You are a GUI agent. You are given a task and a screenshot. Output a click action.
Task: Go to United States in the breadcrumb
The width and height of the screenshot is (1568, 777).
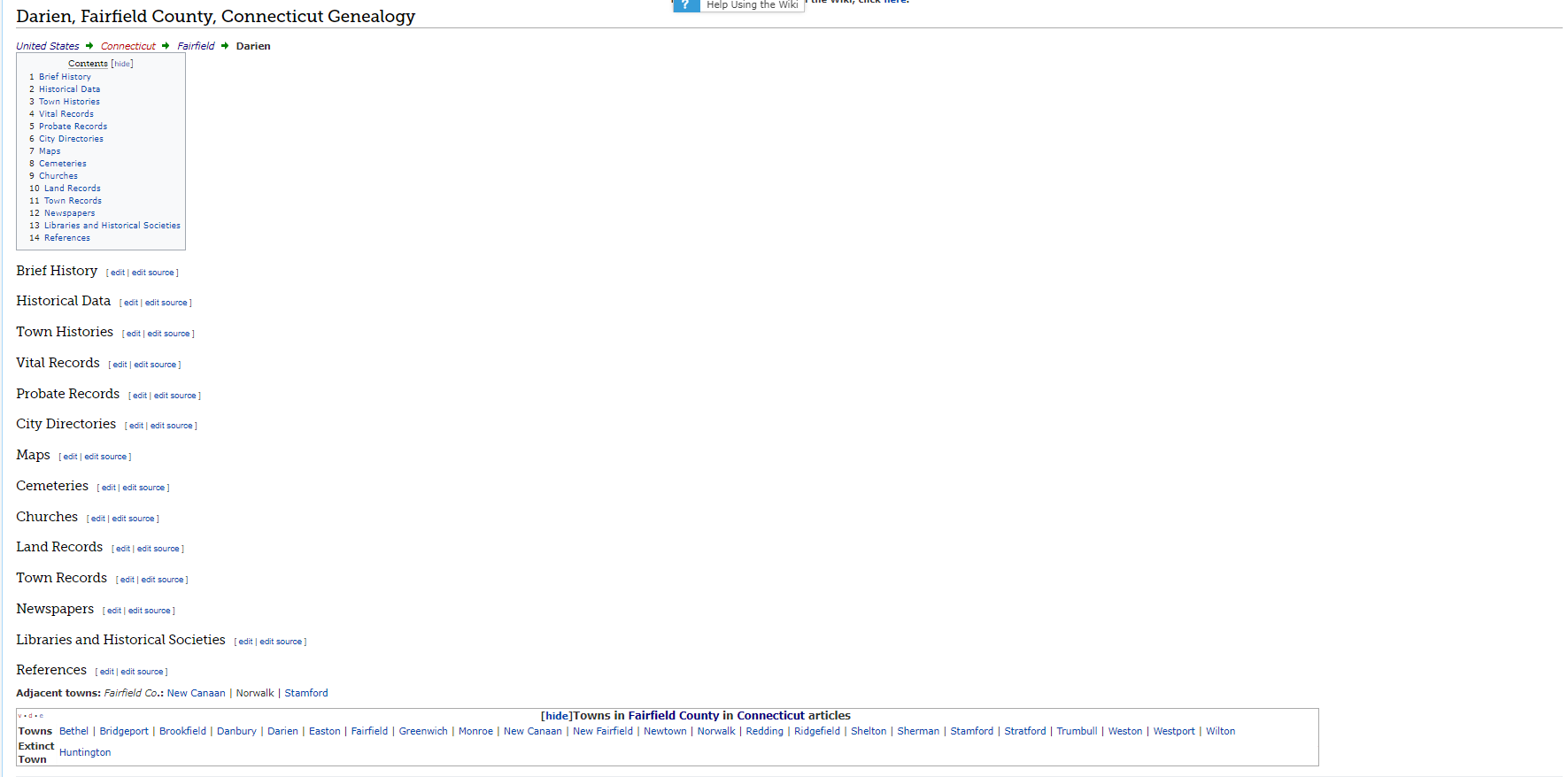pyautogui.click(x=48, y=46)
